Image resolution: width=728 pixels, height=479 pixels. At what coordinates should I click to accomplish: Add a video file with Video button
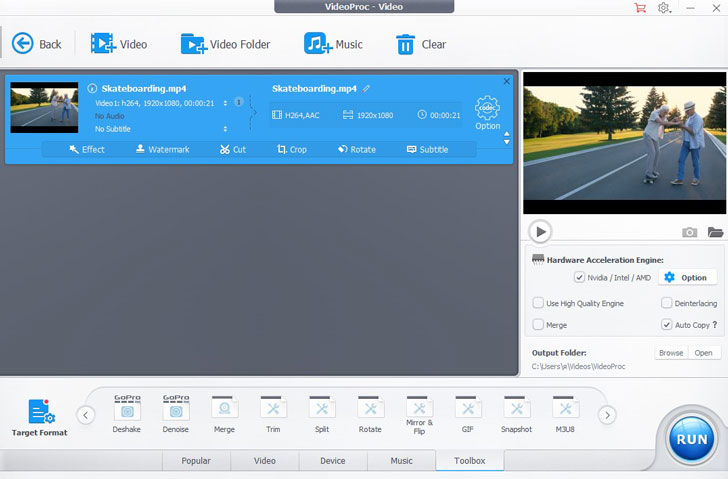119,44
